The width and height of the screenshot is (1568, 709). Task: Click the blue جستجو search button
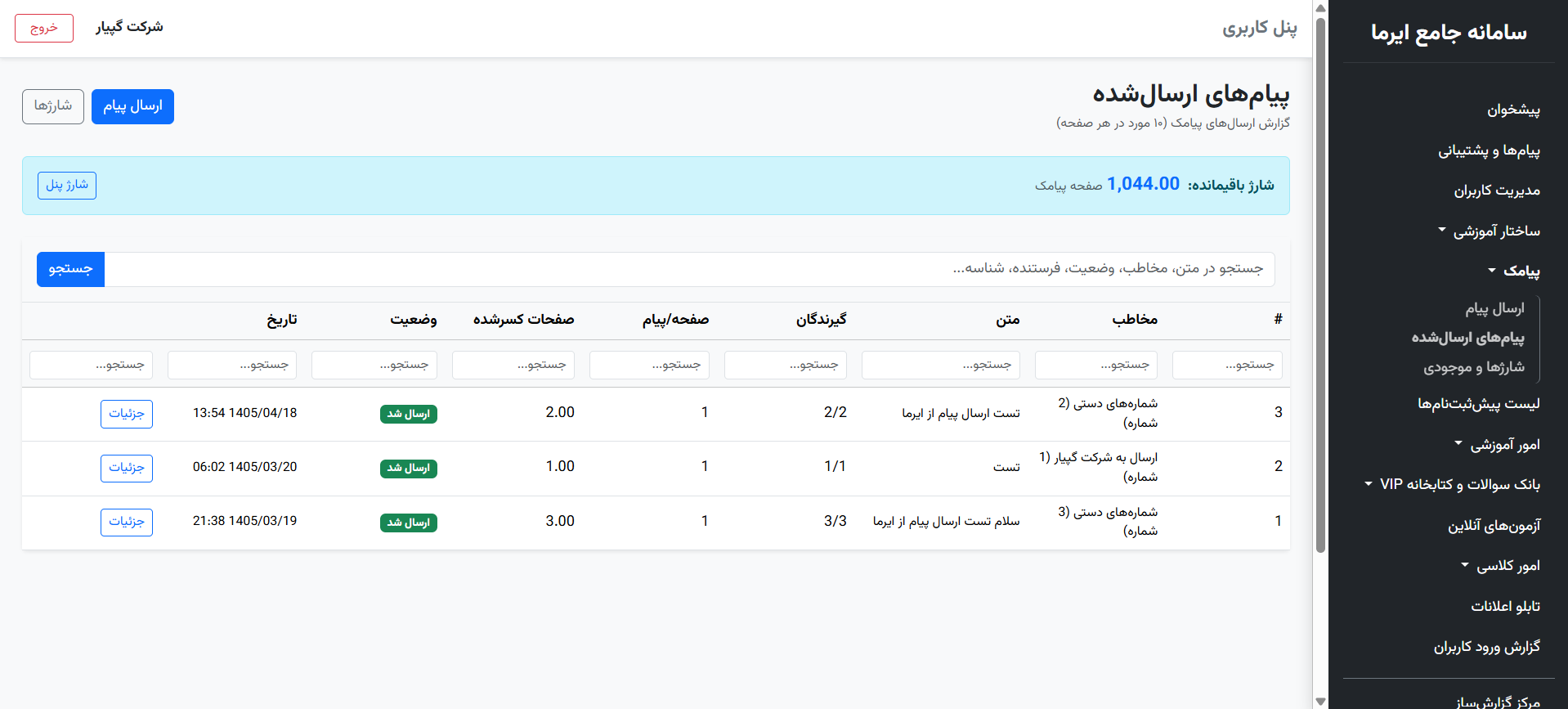(x=70, y=269)
